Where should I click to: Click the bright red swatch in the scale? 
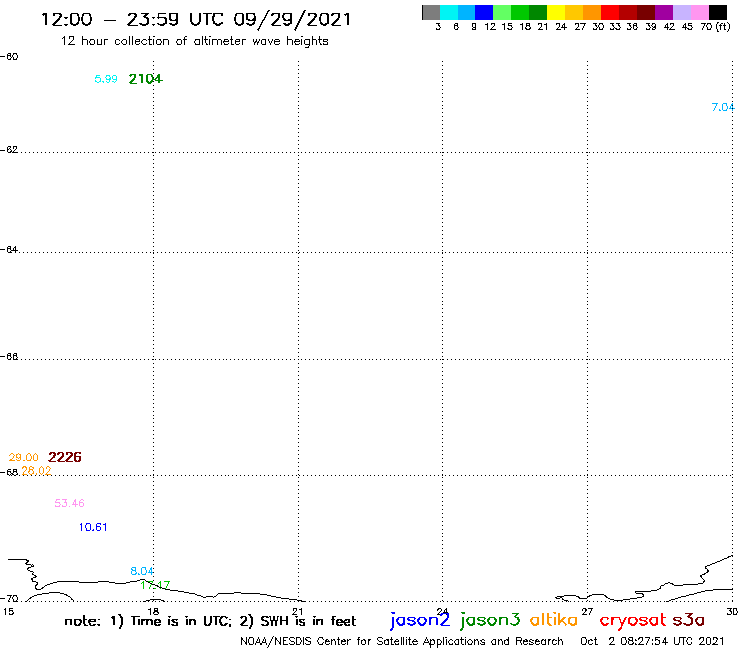pos(610,12)
